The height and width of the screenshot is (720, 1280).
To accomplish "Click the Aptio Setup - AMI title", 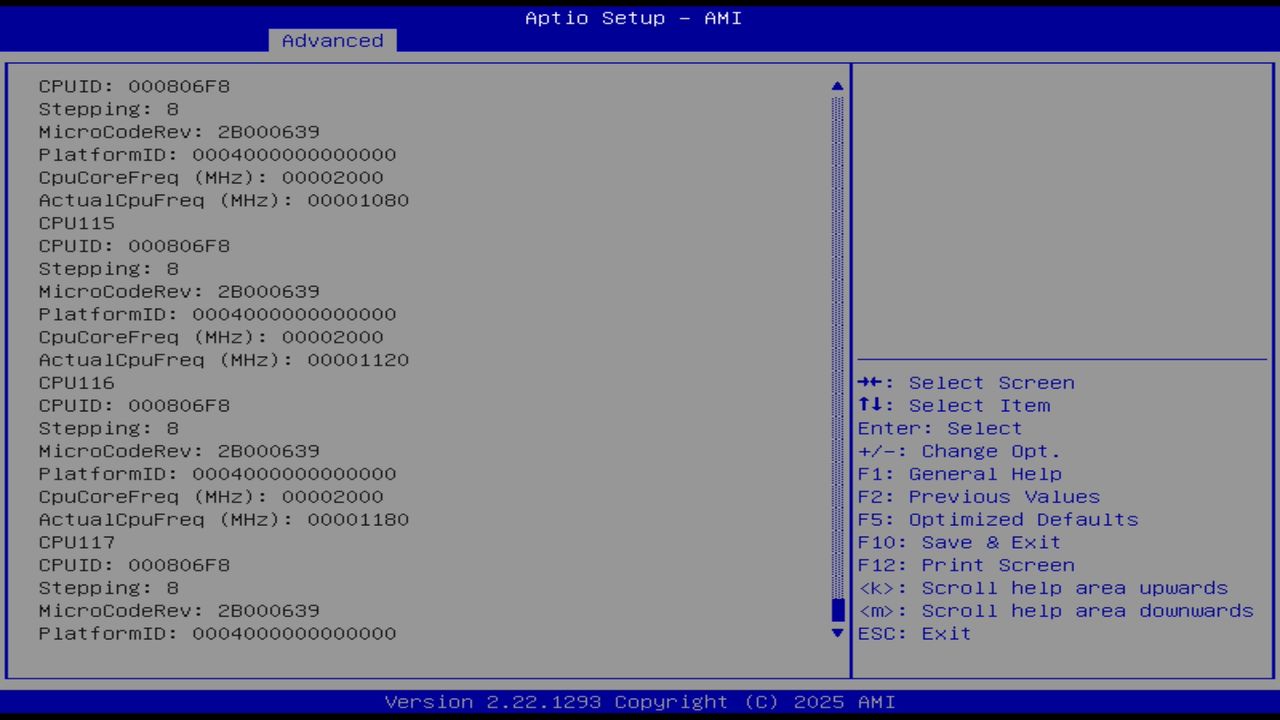I will [x=632, y=18].
